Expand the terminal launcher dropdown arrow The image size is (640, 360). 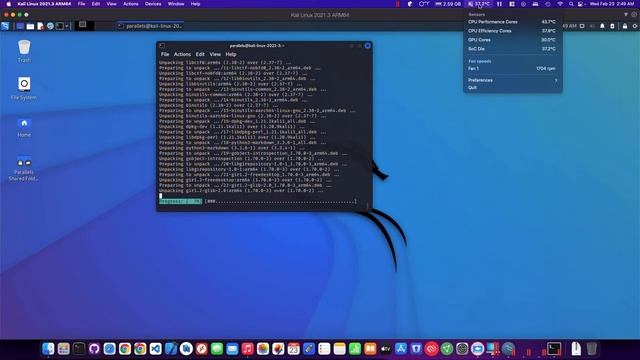[67, 26]
